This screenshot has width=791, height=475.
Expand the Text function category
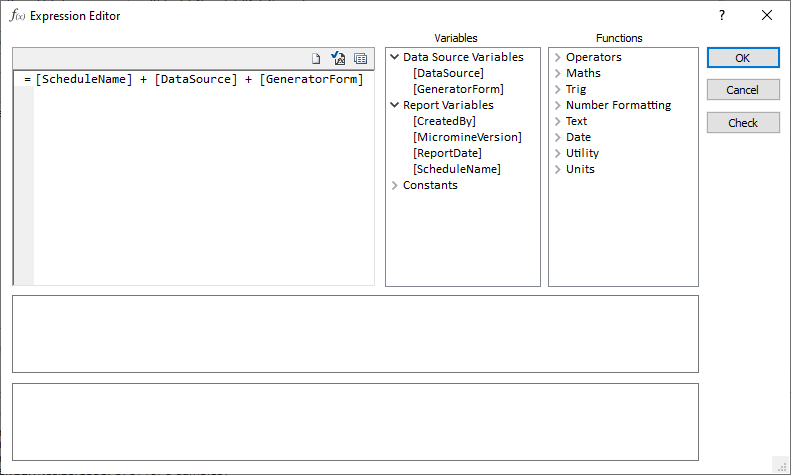[557, 121]
